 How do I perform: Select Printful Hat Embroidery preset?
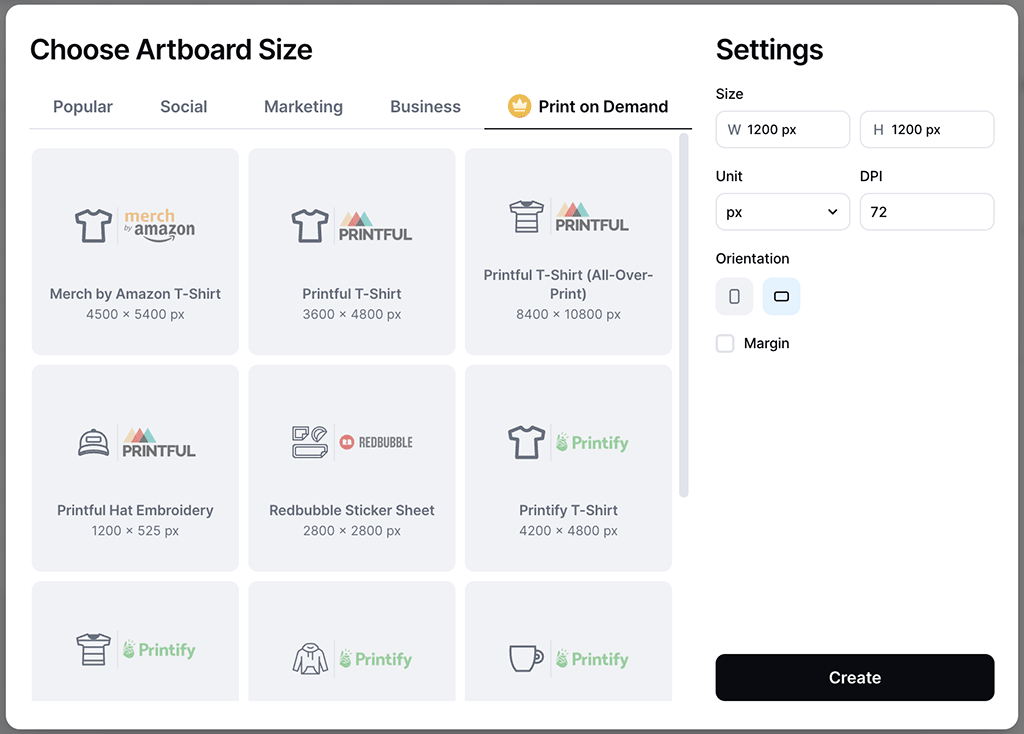[135, 468]
